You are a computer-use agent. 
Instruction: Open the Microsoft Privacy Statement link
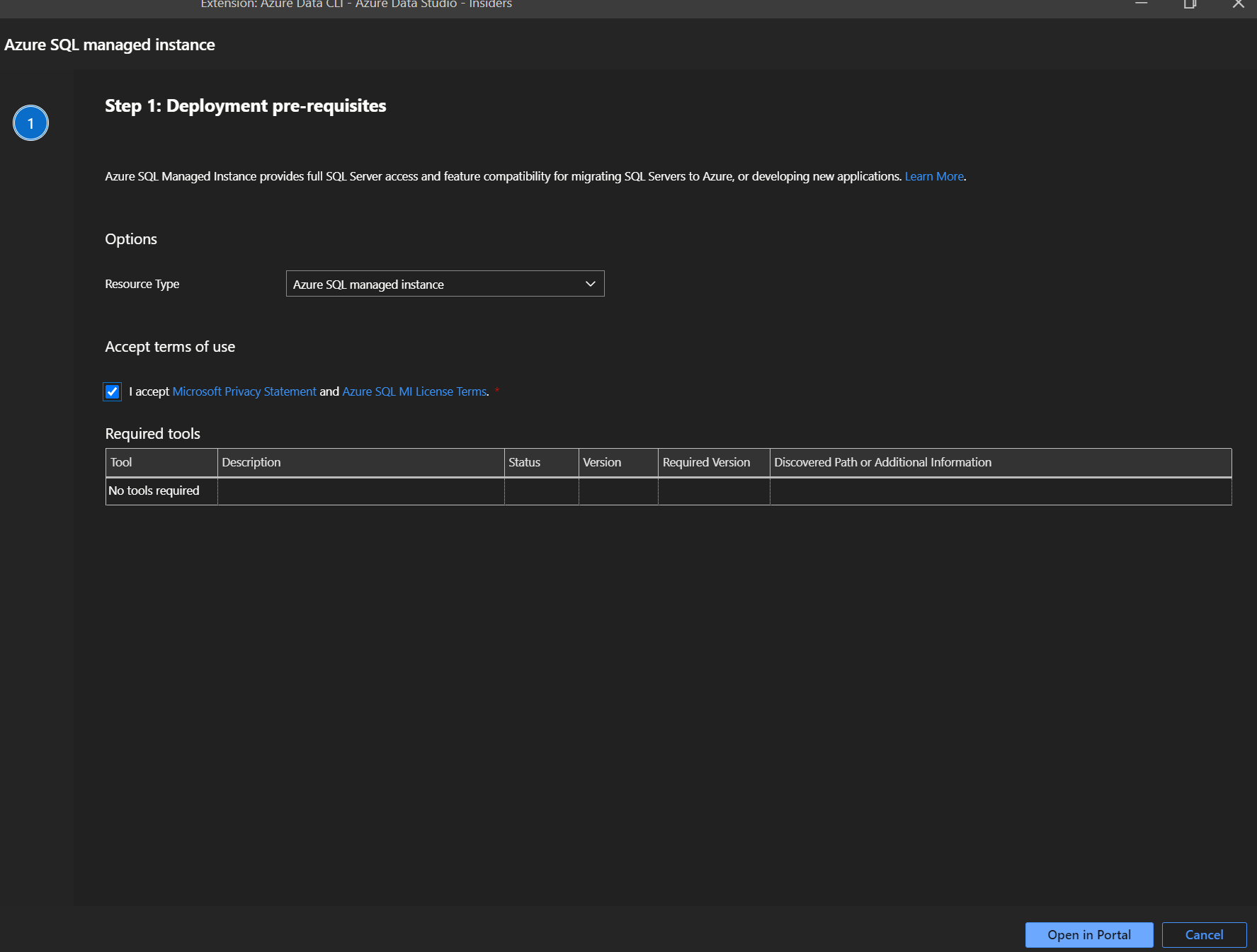click(244, 391)
